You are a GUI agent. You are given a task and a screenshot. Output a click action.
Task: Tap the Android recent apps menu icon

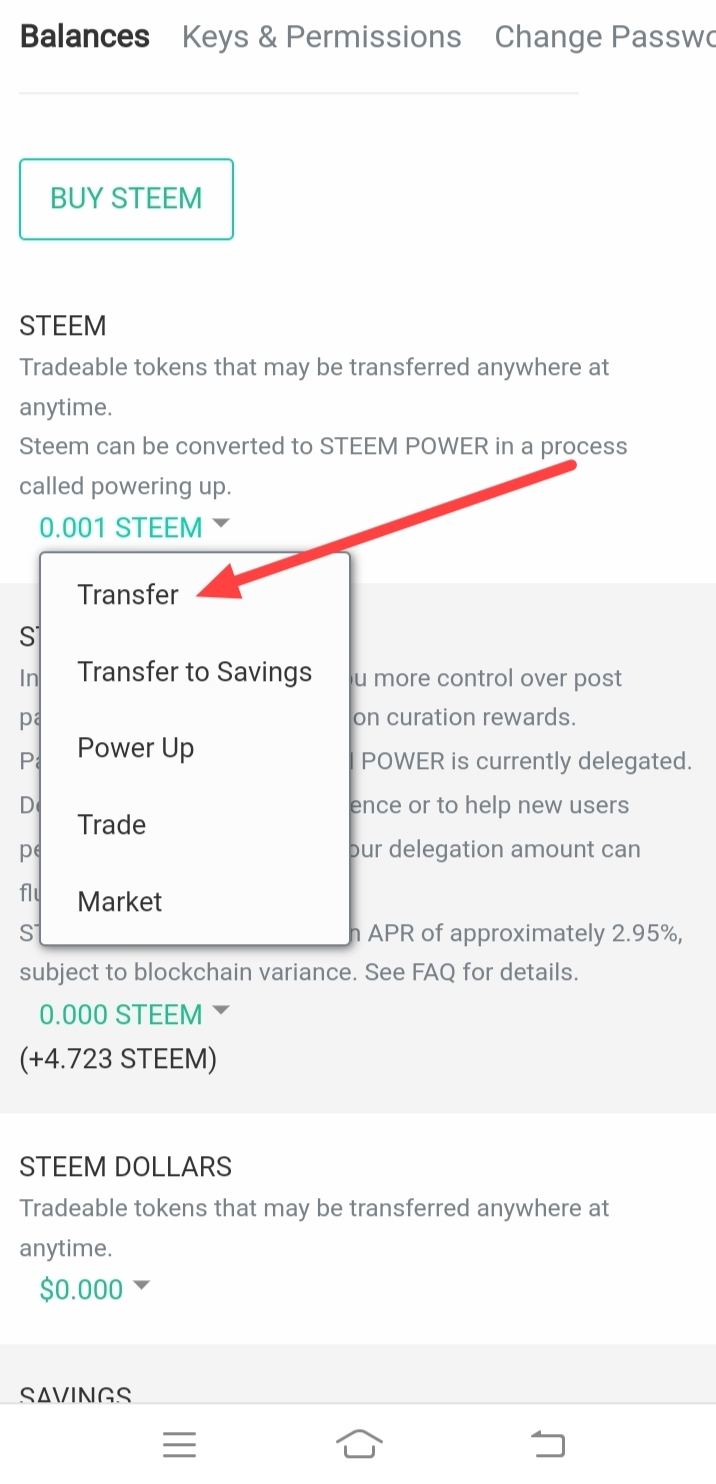[x=179, y=1444]
